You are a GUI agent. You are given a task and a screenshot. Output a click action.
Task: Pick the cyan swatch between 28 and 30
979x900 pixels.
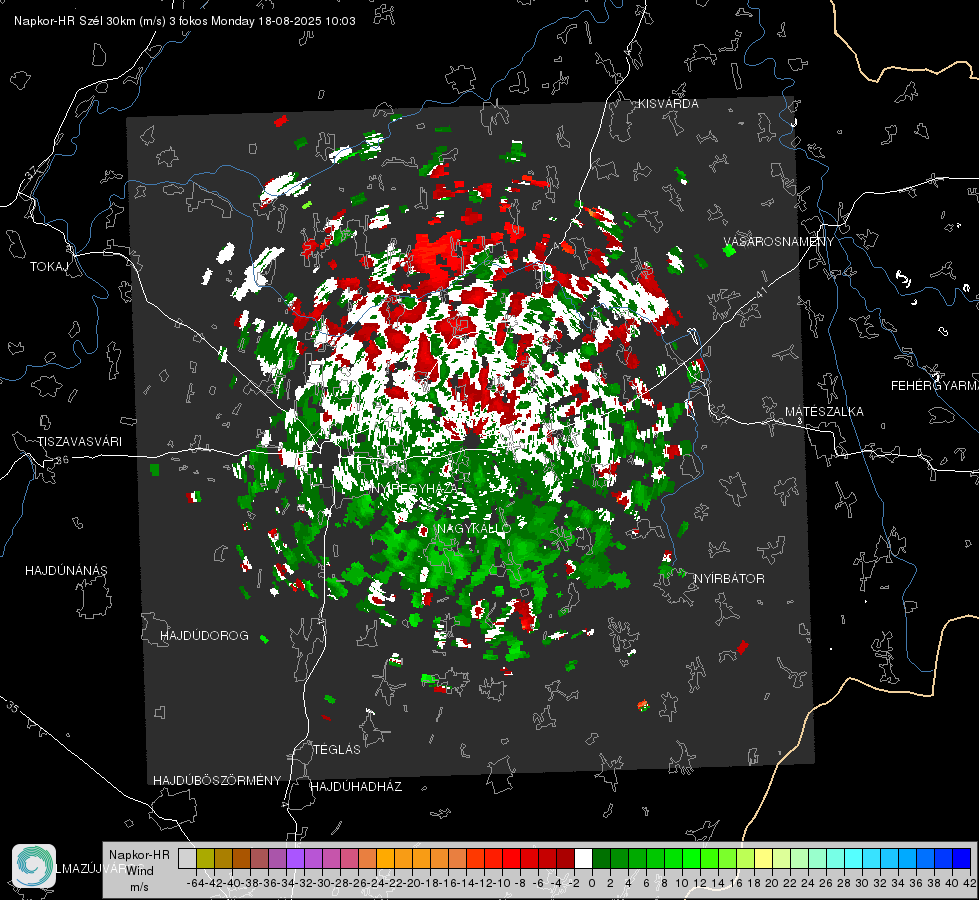854,859
